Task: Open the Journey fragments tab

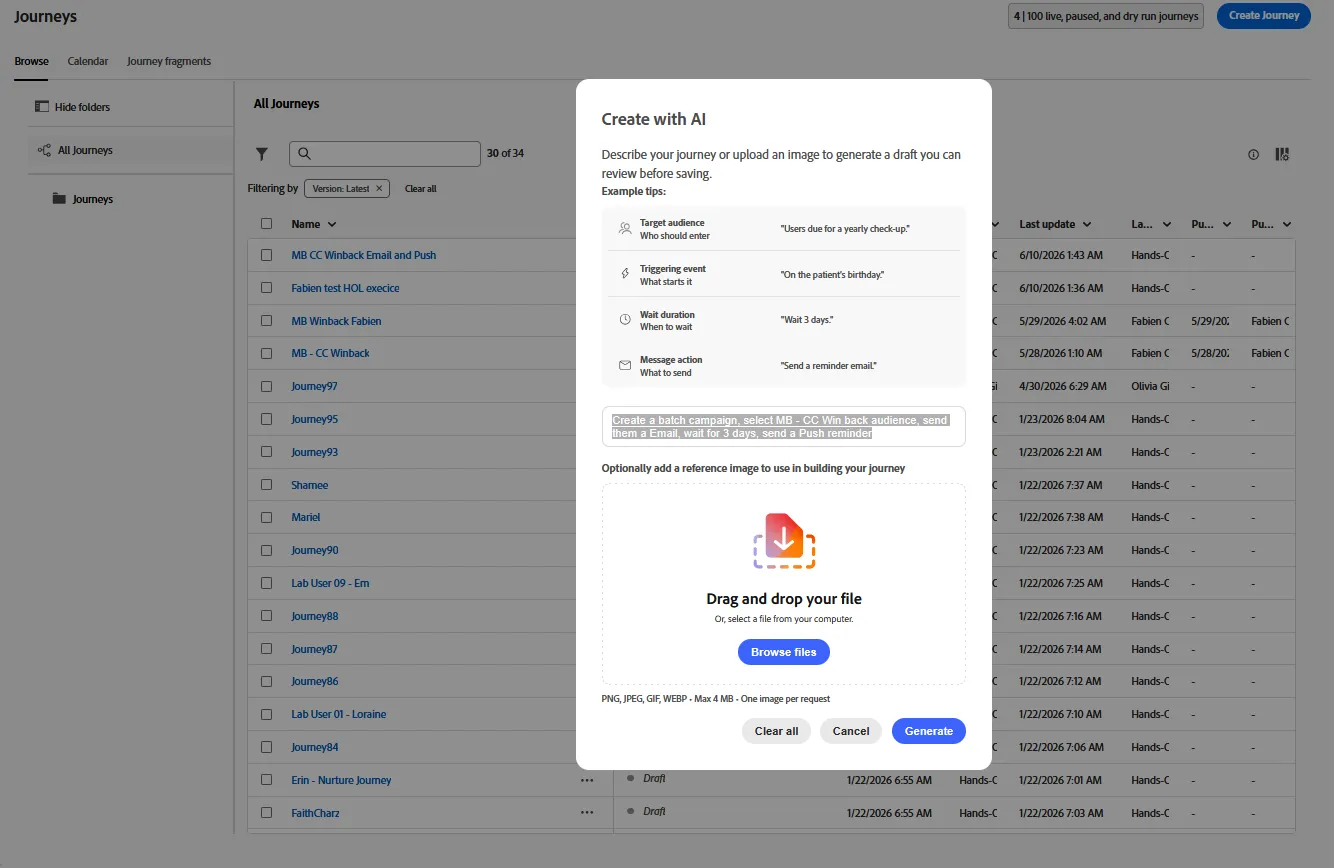Action: point(169,61)
